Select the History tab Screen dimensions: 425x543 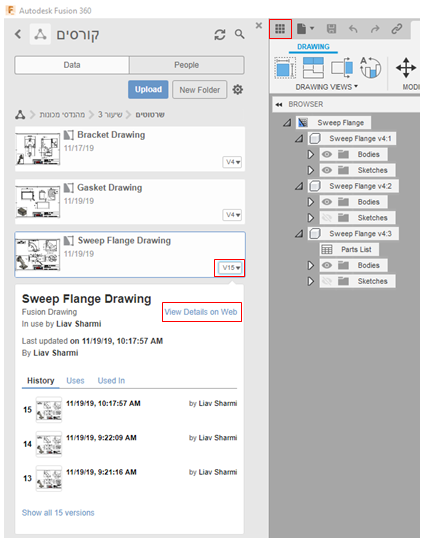coord(41,381)
